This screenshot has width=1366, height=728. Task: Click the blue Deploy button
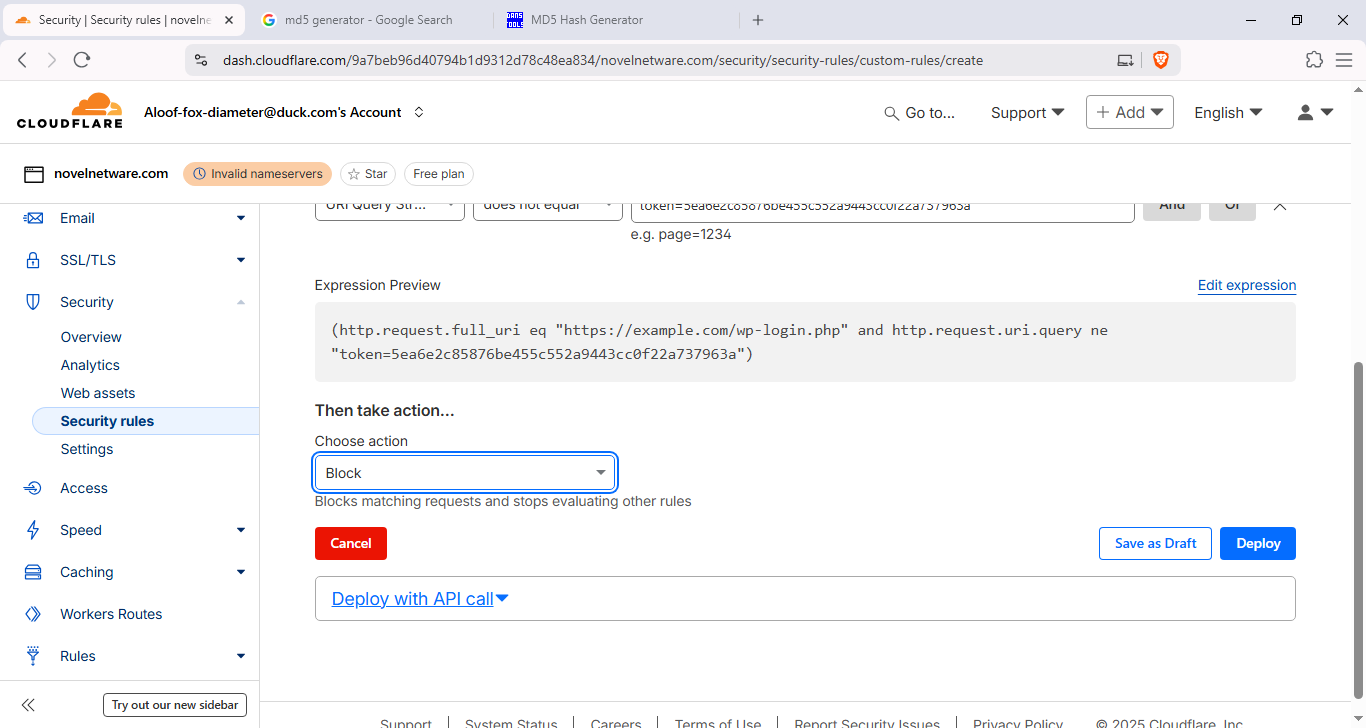[x=1257, y=544]
